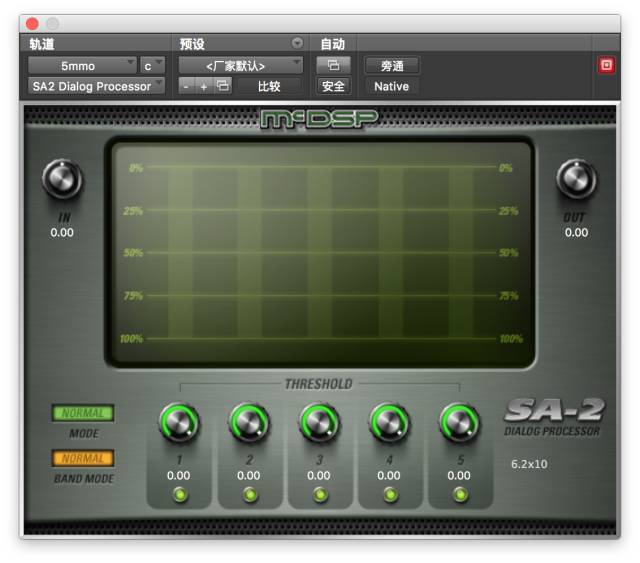Click band 2 threshold value 0.00
Image resolution: width=640 pixels, height=563 pixels.
pos(249,475)
